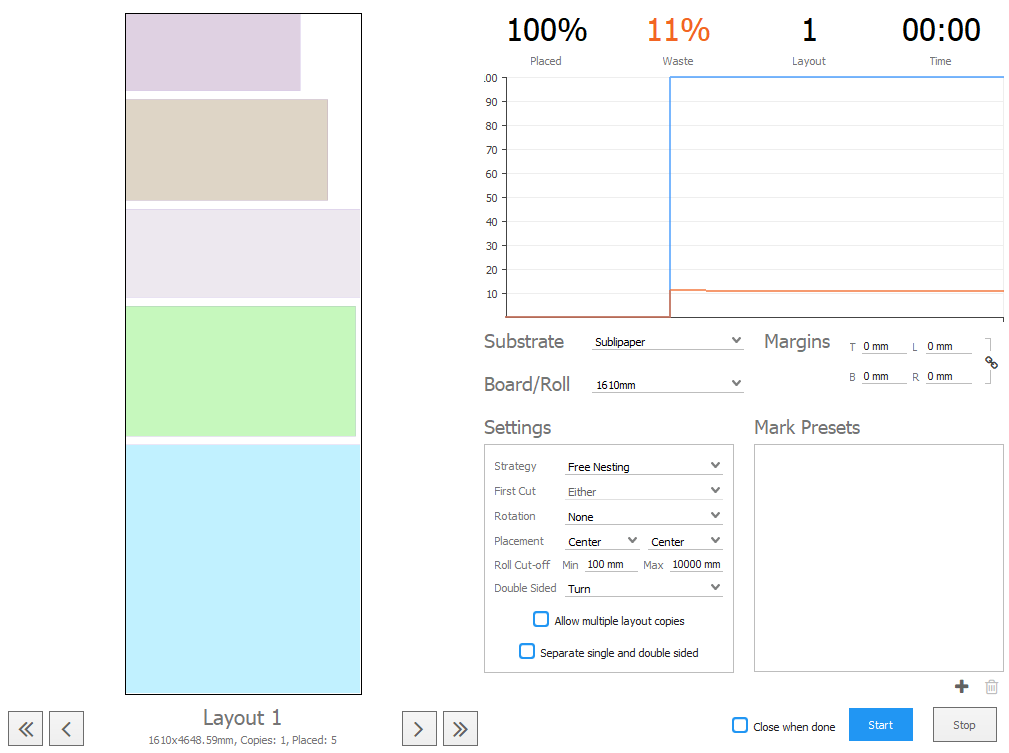Open the Substrate dropdown
Image resolution: width=1009 pixels, height=753 pixels.
tap(667, 342)
